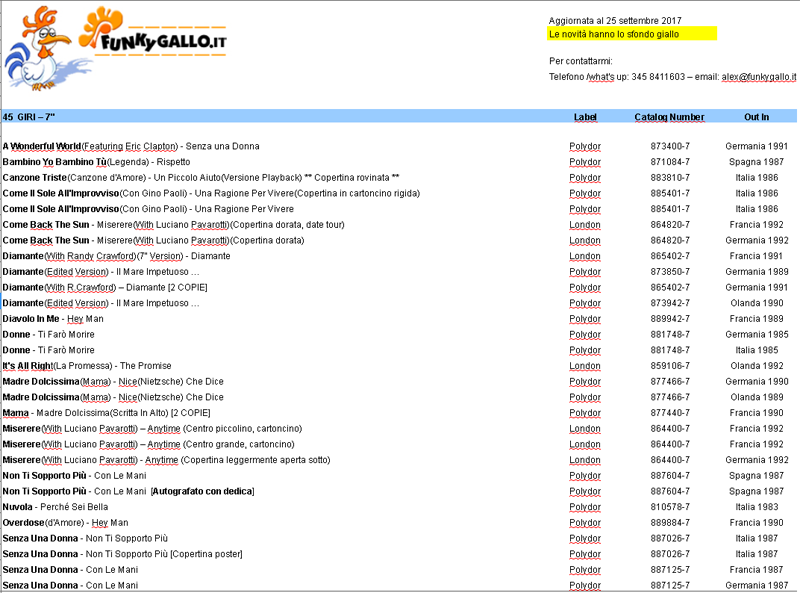
Task: Click catalog number 883810-7
Action: click(x=670, y=178)
